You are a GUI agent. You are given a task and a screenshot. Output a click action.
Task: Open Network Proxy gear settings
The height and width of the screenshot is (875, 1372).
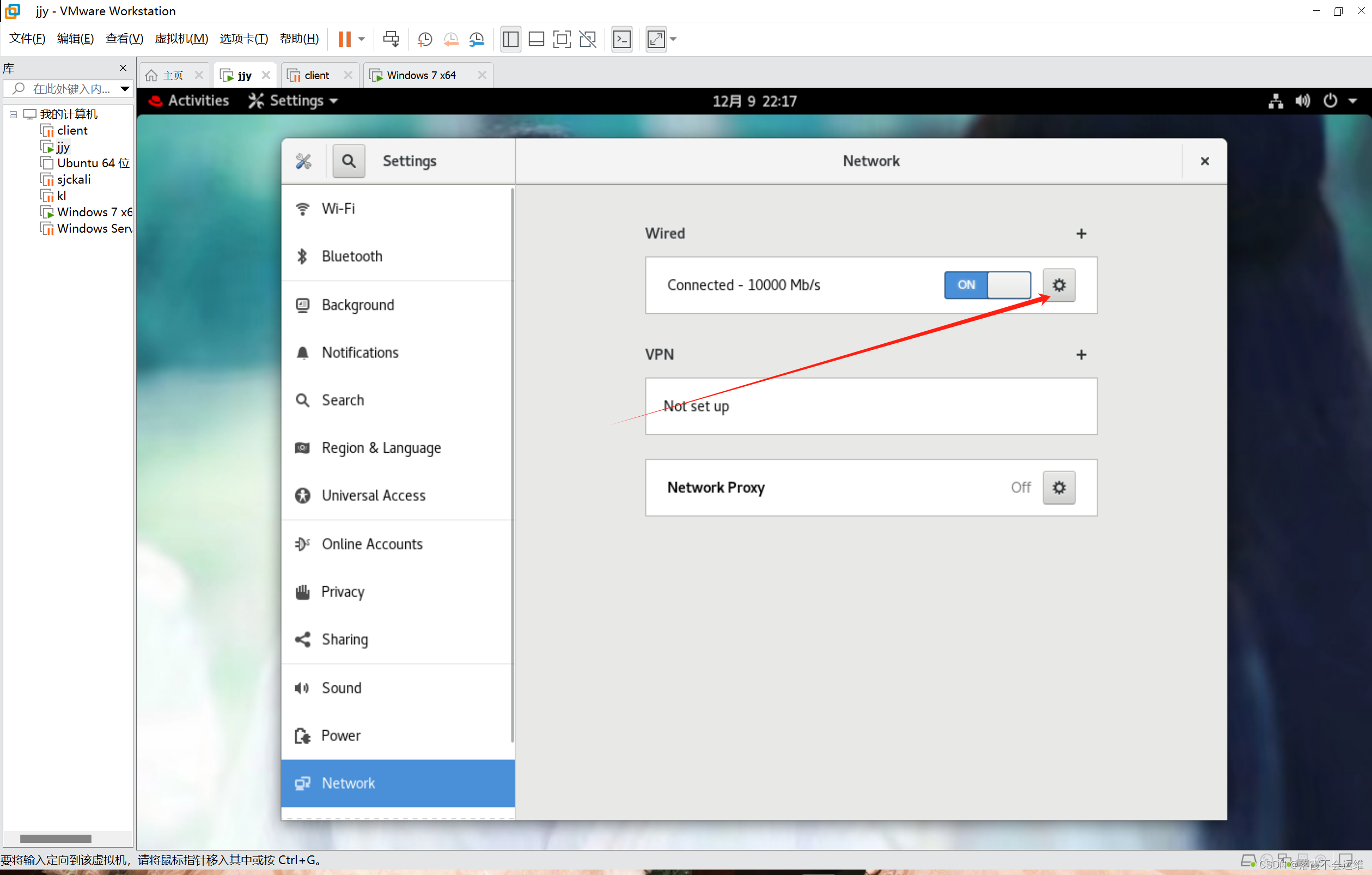[1058, 488]
